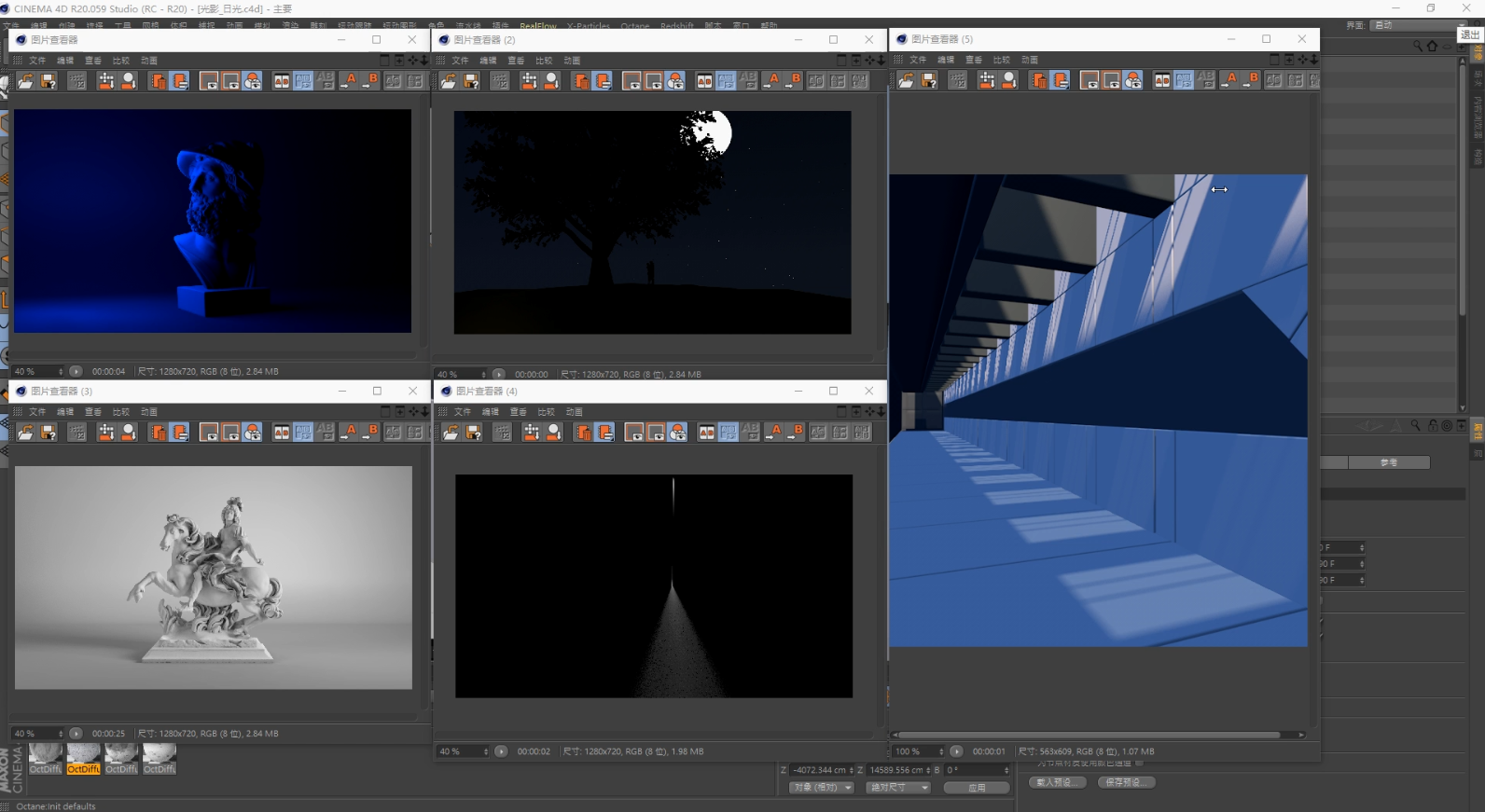This screenshot has width=1485, height=812.
Task: Click filmstrip grid icon in Picture Viewer (4)
Action: point(502,433)
